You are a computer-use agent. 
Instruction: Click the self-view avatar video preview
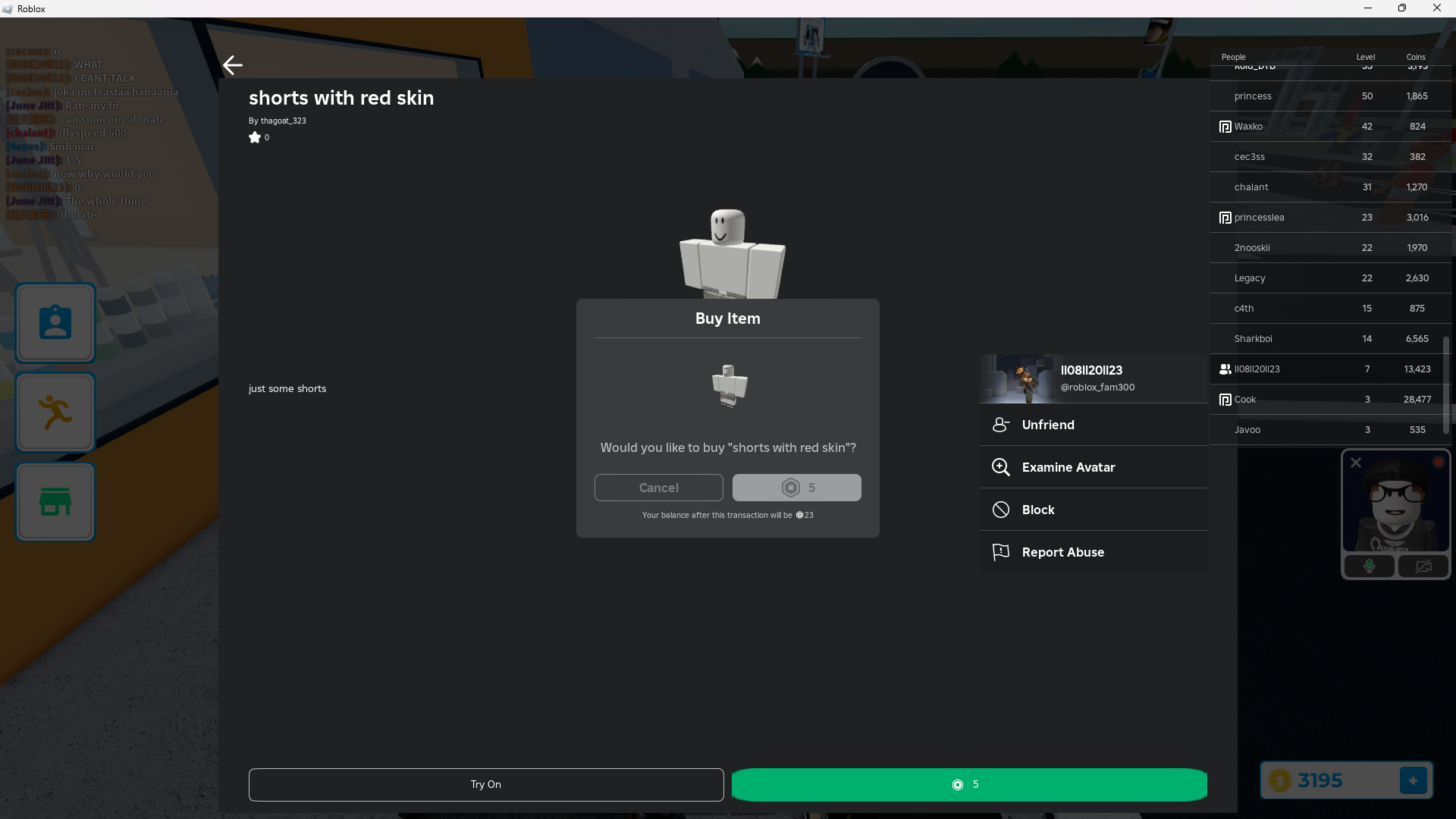pos(1396,501)
